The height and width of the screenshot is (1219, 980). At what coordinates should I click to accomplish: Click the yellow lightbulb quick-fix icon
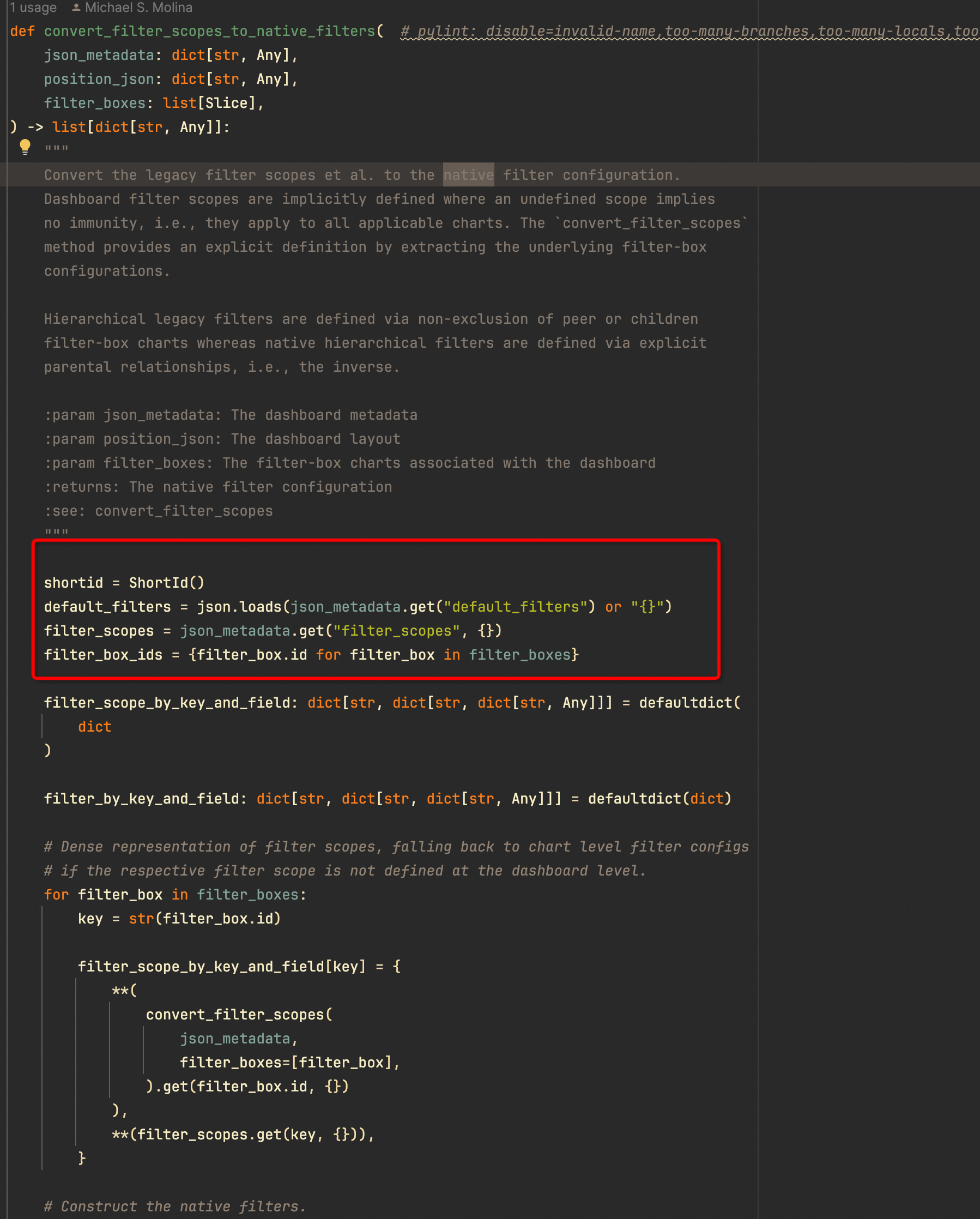(25, 147)
